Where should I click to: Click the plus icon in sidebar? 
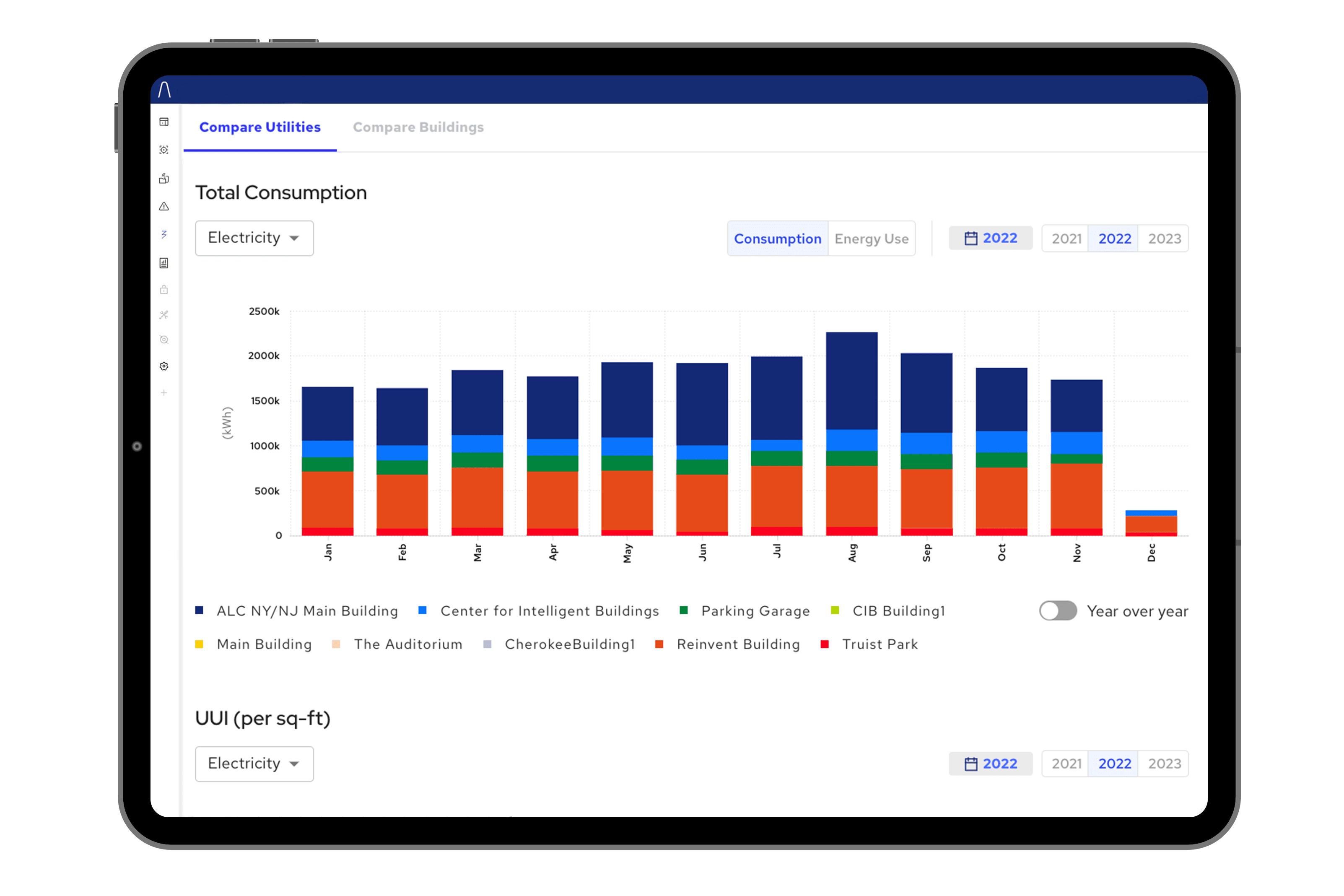pyautogui.click(x=164, y=392)
